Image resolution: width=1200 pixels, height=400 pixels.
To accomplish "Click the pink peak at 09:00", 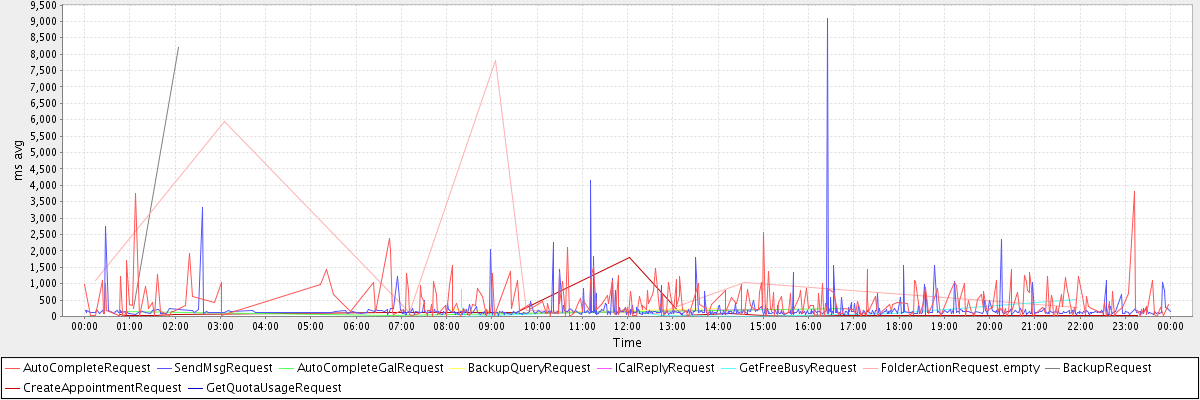I will [x=495, y=60].
